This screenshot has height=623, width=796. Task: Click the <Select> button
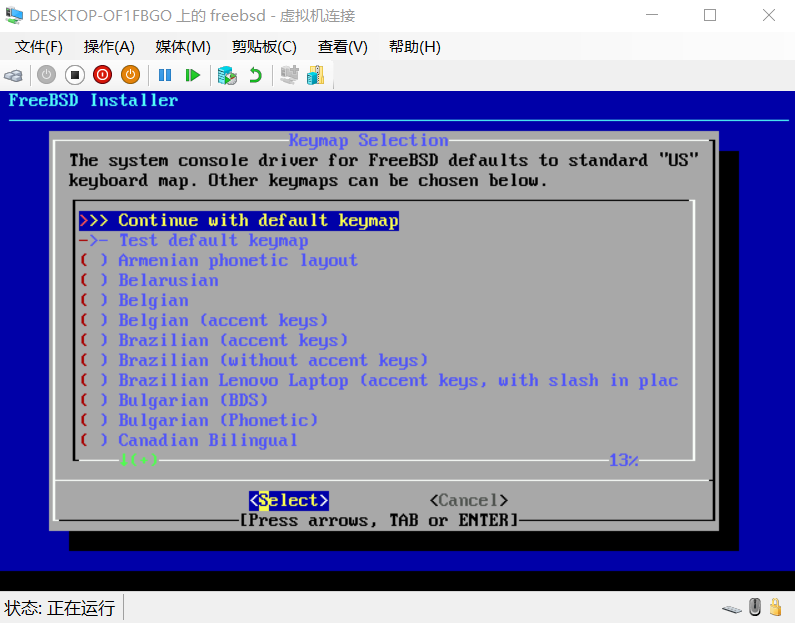289,501
